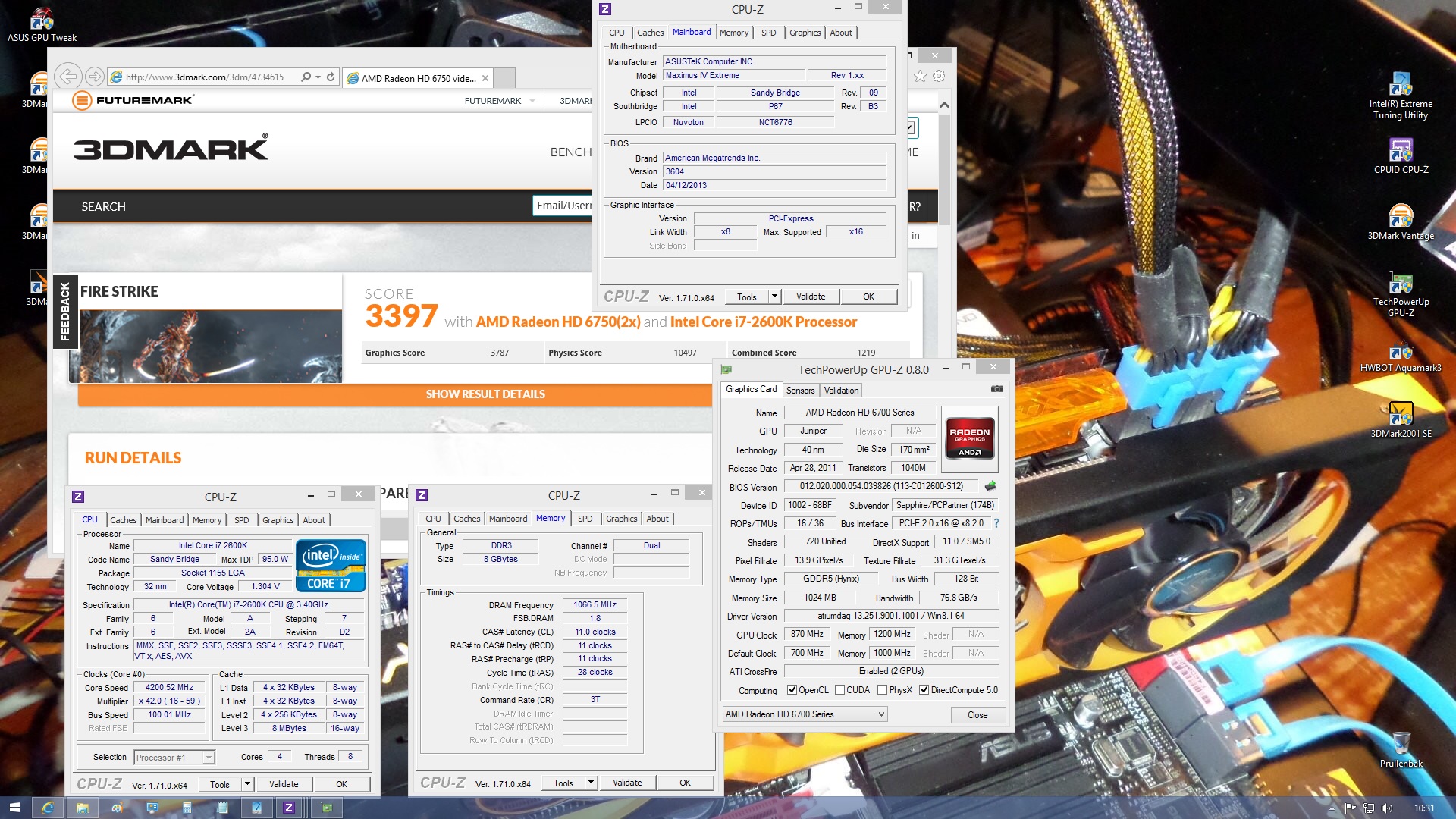Open the CPUID CPU-Z desktop shortcut
1456x819 pixels.
[1401, 156]
